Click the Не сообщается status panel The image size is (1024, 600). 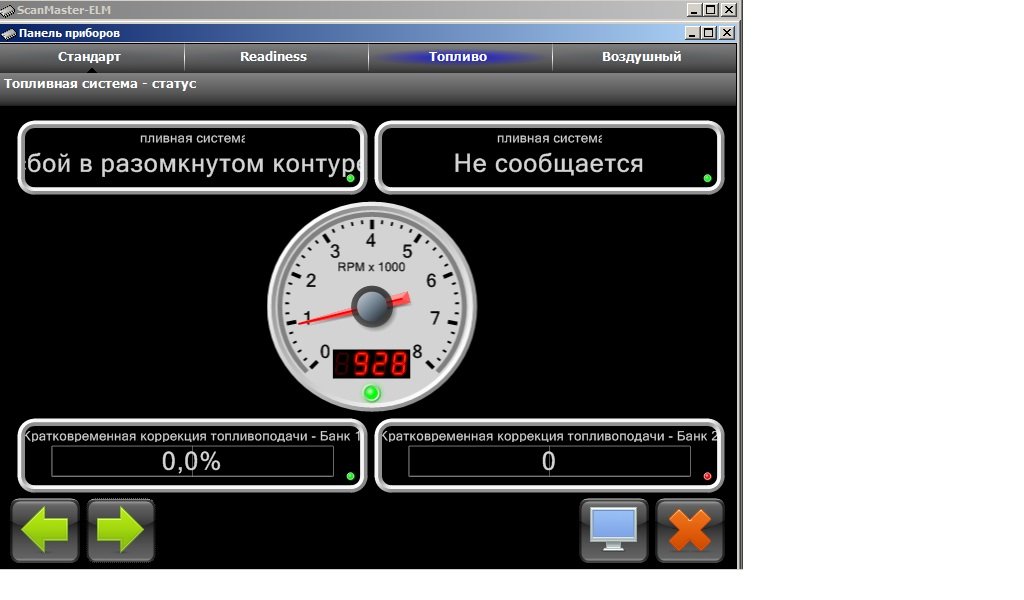click(x=548, y=158)
